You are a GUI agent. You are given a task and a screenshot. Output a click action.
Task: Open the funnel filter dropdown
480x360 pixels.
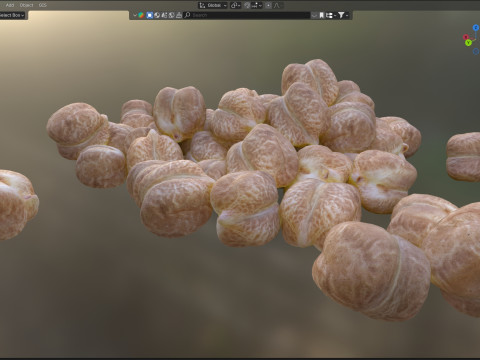[343, 15]
